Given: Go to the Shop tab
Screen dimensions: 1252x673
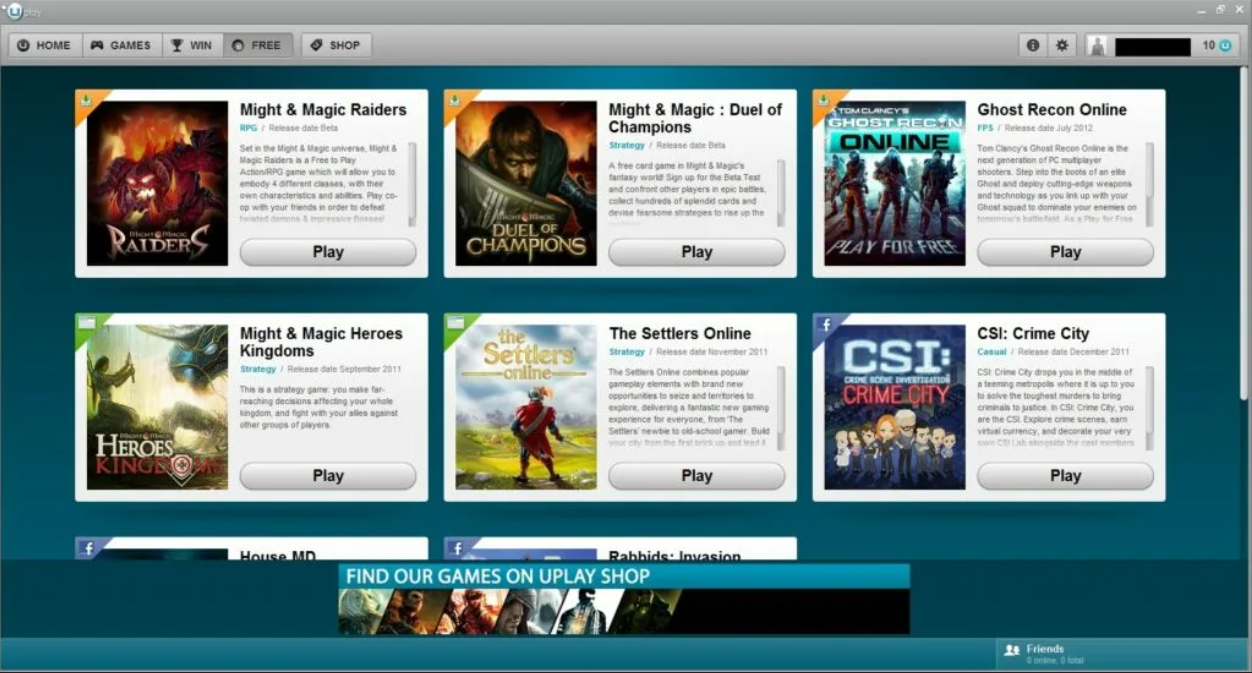Looking at the screenshot, I should (336, 45).
